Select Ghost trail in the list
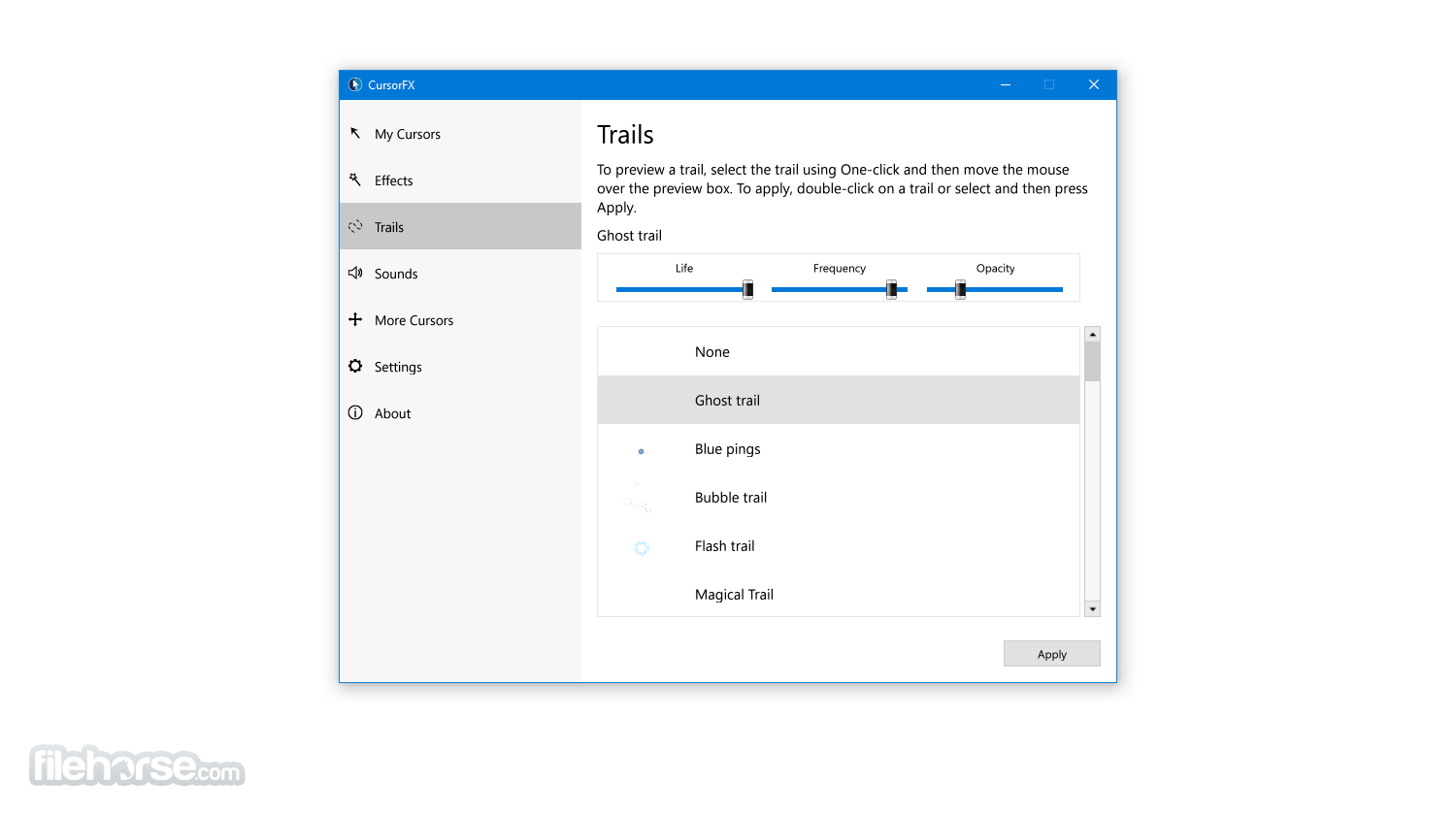 [839, 400]
